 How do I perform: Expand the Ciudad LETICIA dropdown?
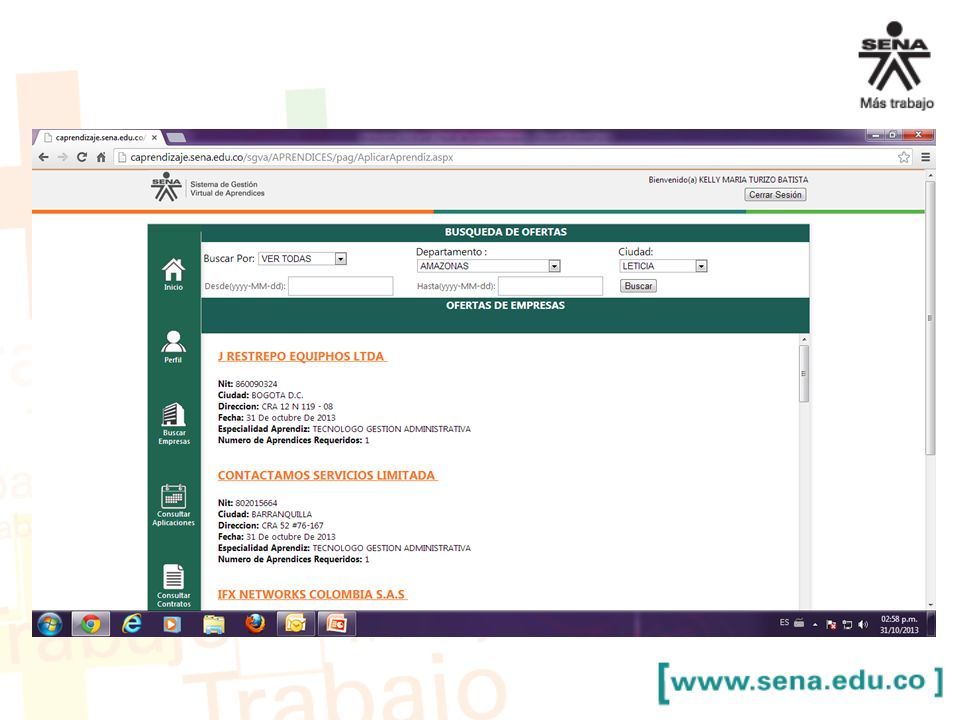click(701, 266)
